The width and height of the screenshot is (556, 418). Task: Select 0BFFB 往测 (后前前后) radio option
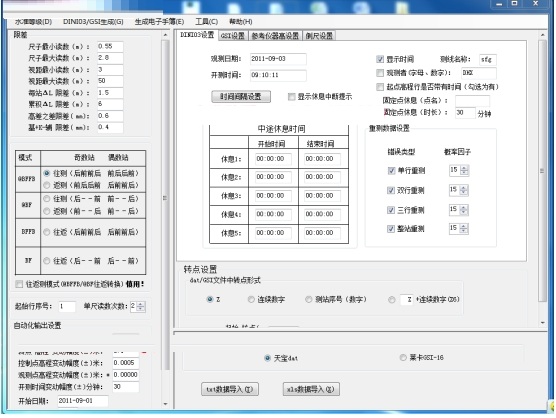tap(46, 173)
